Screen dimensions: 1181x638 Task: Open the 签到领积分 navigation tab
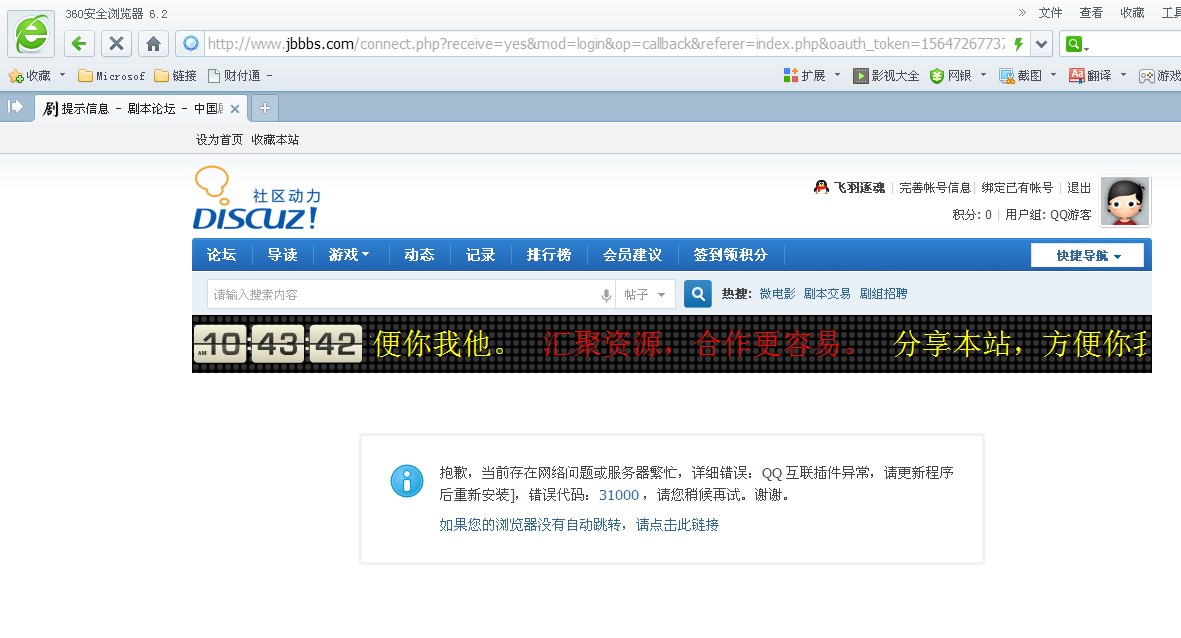coord(731,255)
